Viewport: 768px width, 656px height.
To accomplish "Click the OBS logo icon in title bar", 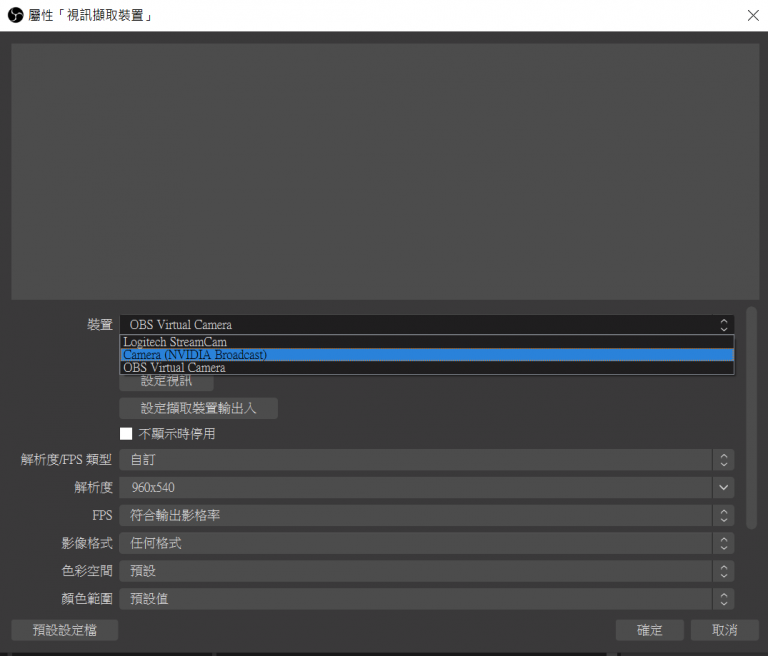I will (15, 15).
